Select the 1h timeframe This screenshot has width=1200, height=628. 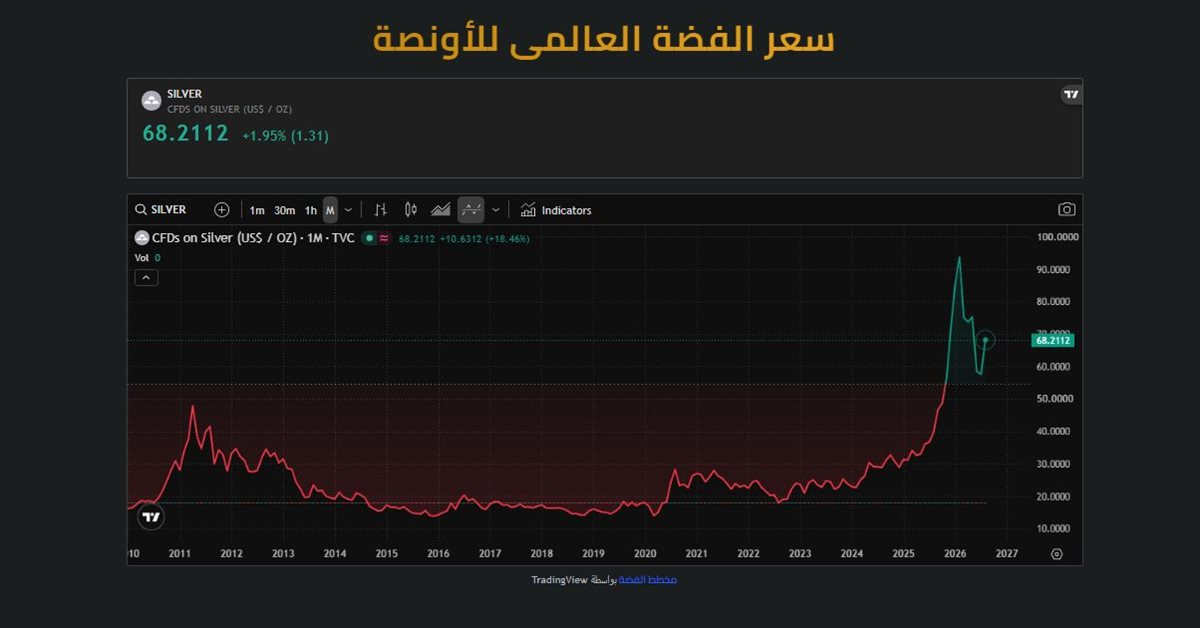click(311, 210)
